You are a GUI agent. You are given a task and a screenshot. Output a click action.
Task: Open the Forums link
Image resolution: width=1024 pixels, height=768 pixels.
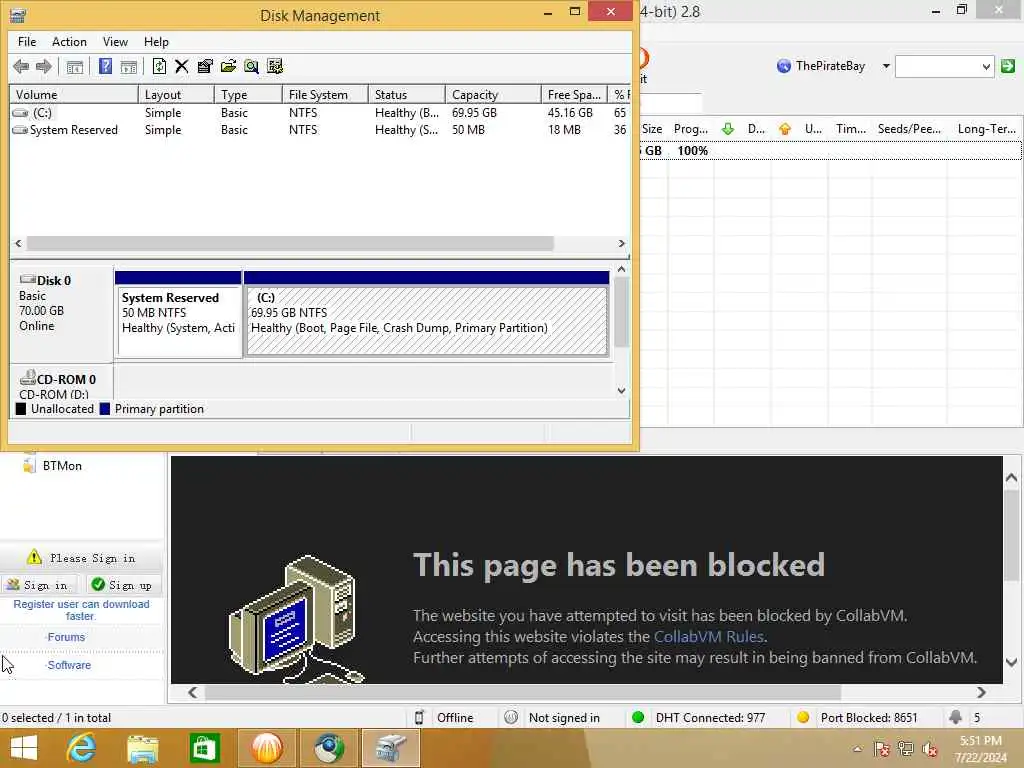click(66, 637)
